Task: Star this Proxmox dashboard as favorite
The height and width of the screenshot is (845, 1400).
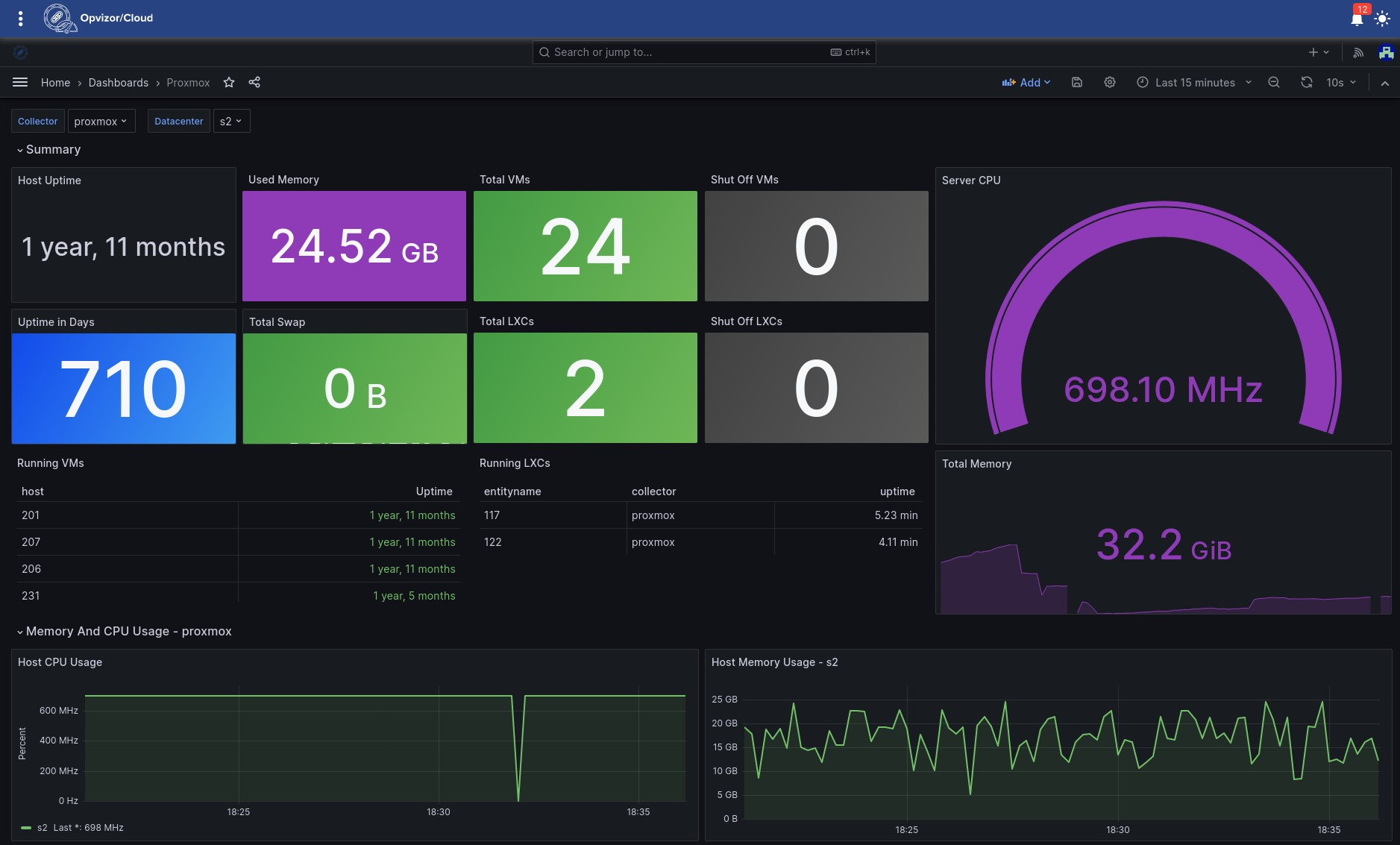Action: click(229, 82)
